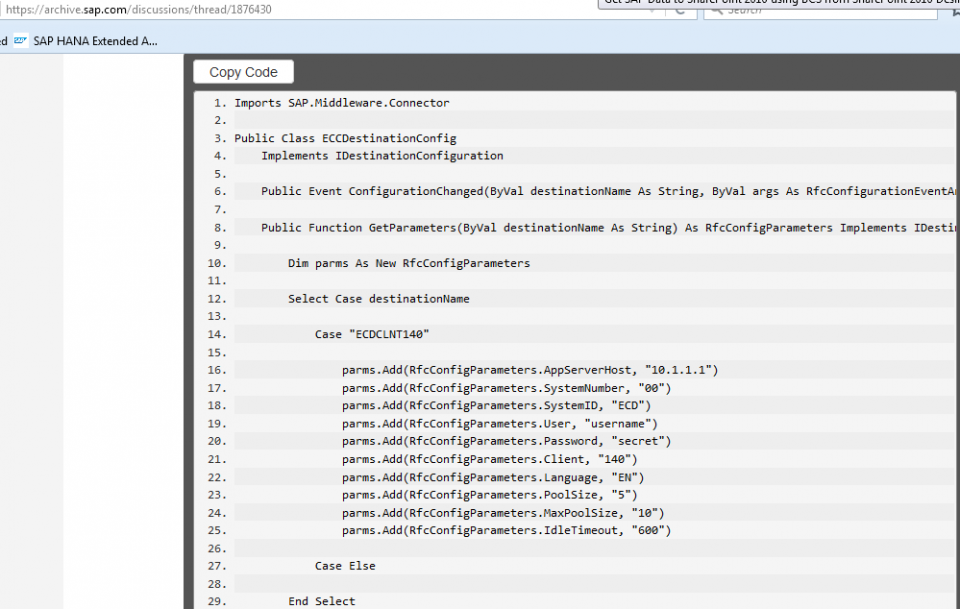Click the archive.sap.com address bar

pos(300,10)
